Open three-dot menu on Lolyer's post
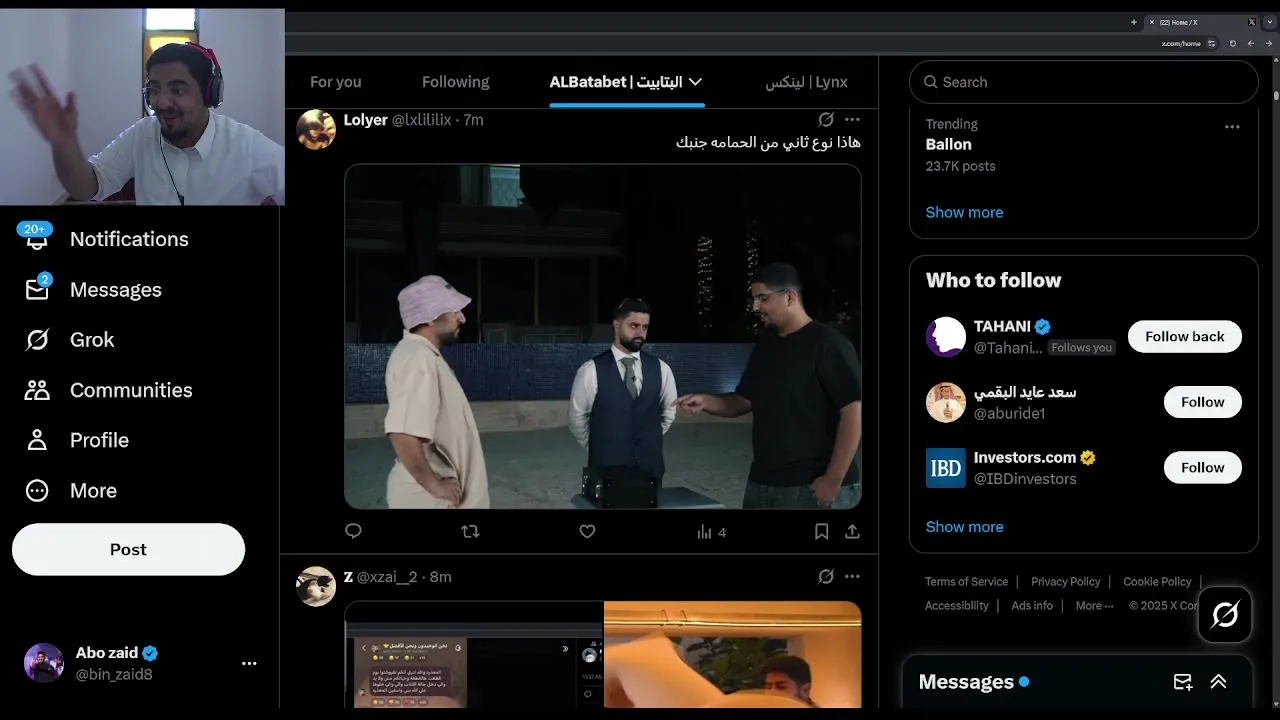Screen dimensions: 1280x720 [x=852, y=119]
